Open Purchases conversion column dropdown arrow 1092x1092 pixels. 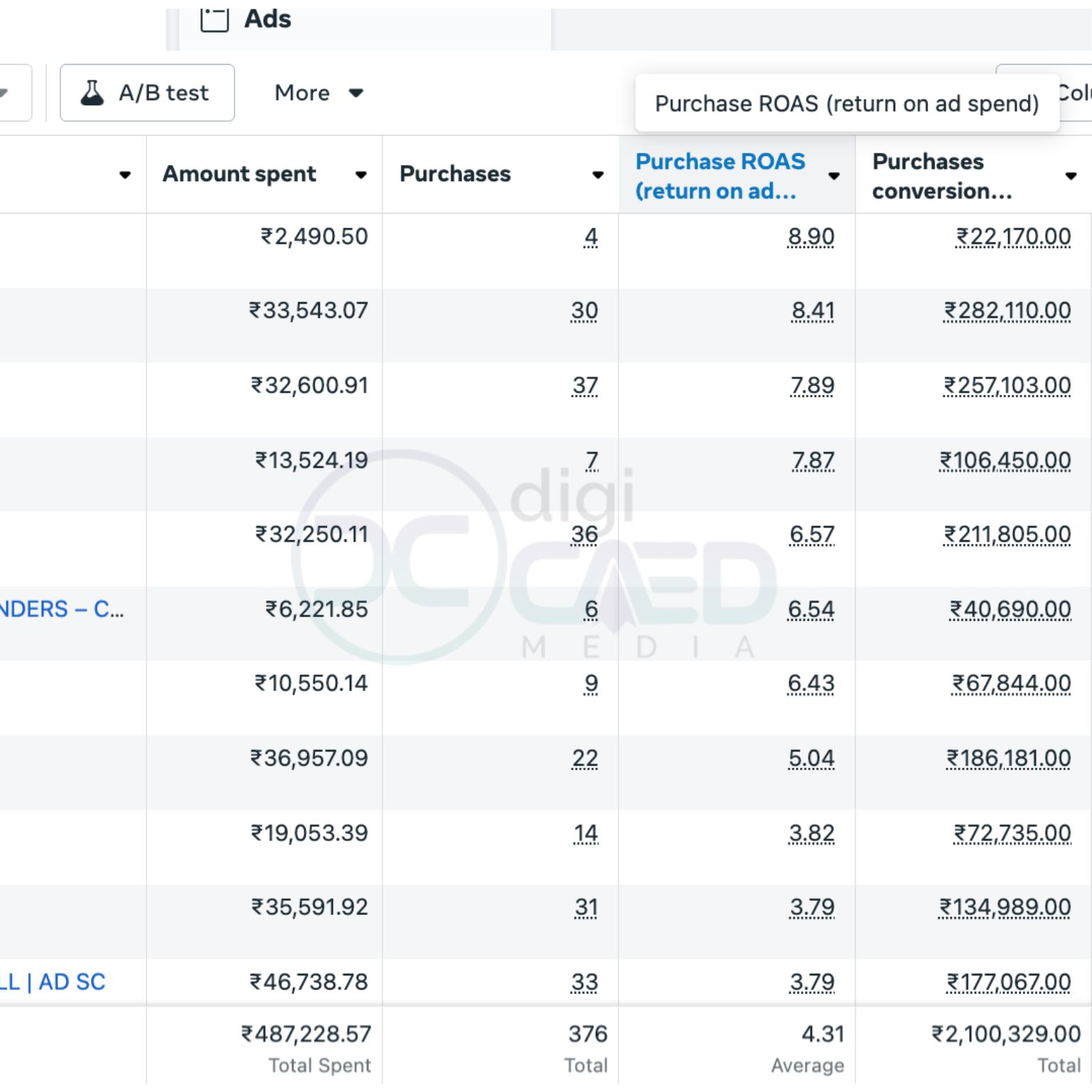1071,176
